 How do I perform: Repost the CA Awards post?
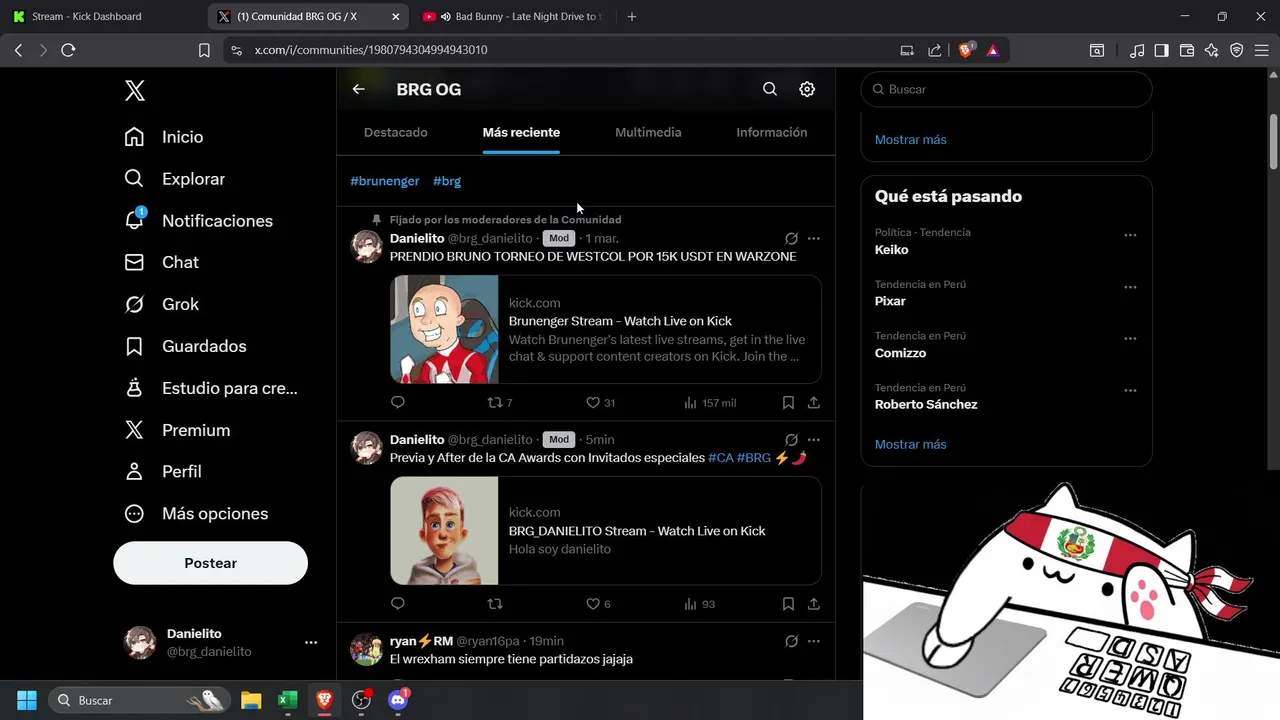pos(494,604)
